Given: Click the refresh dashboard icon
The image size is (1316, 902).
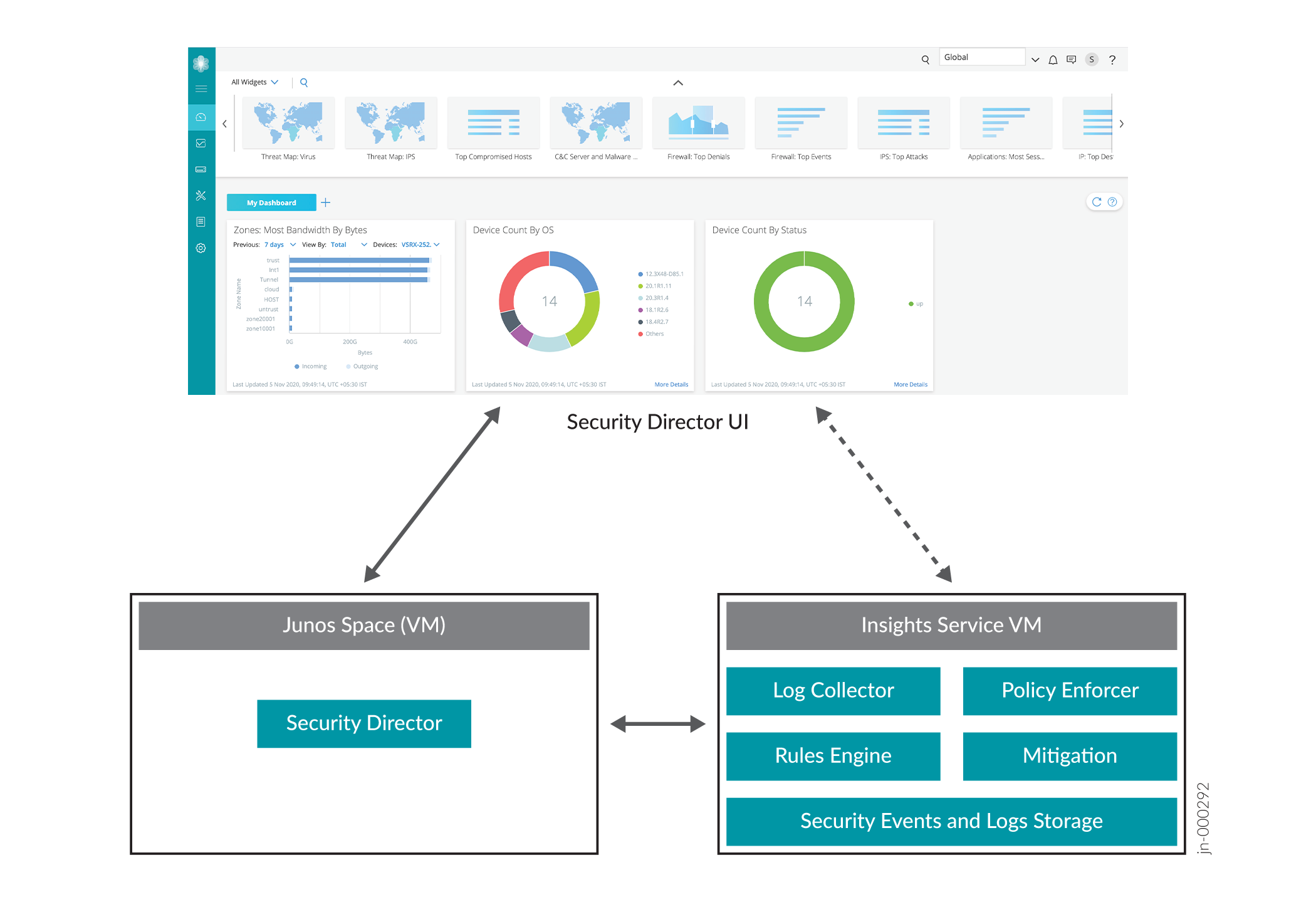Looking at the screenshot, I should coord(1096,202).
